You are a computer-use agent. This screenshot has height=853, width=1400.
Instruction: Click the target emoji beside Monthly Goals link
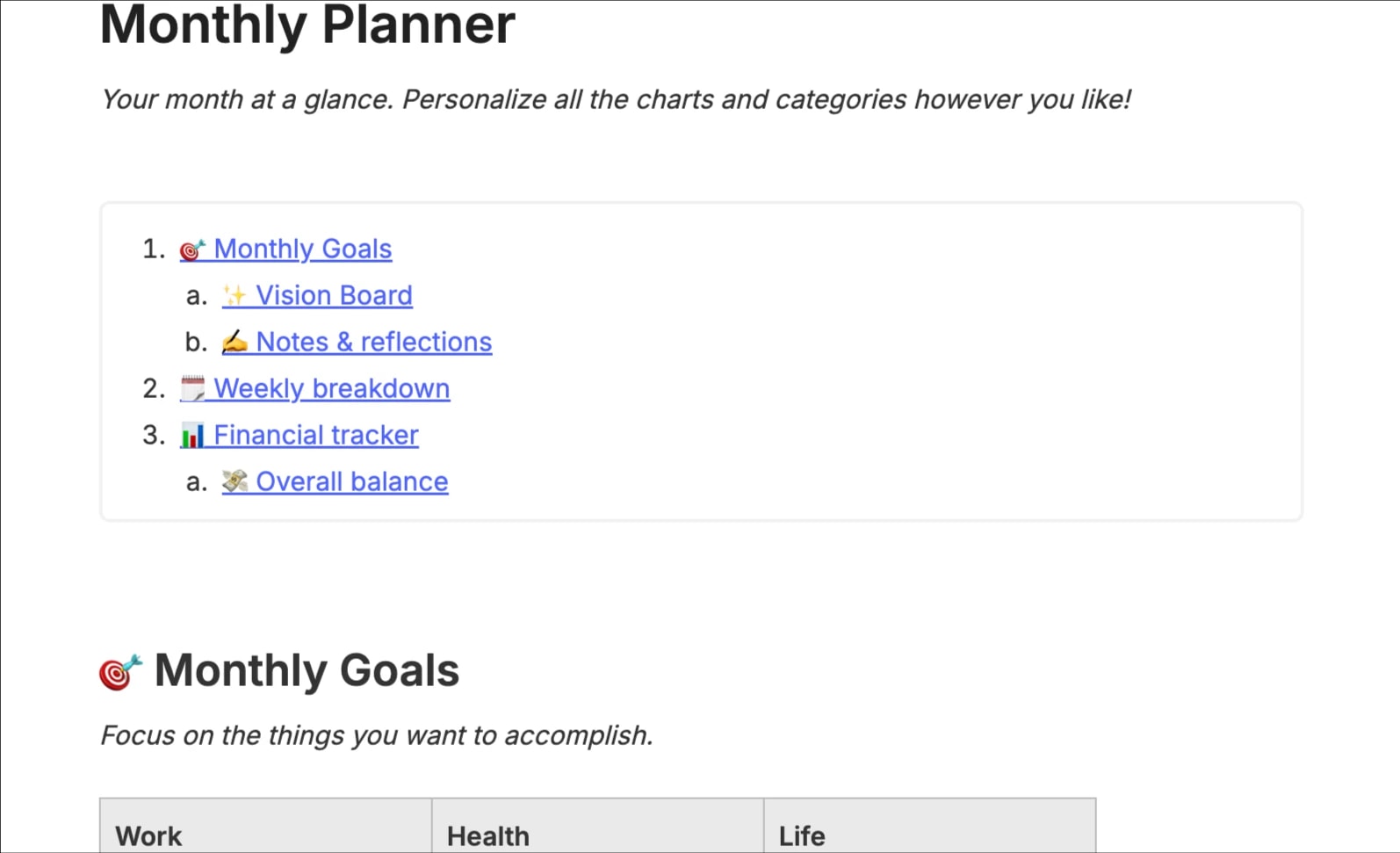point(192,250)
